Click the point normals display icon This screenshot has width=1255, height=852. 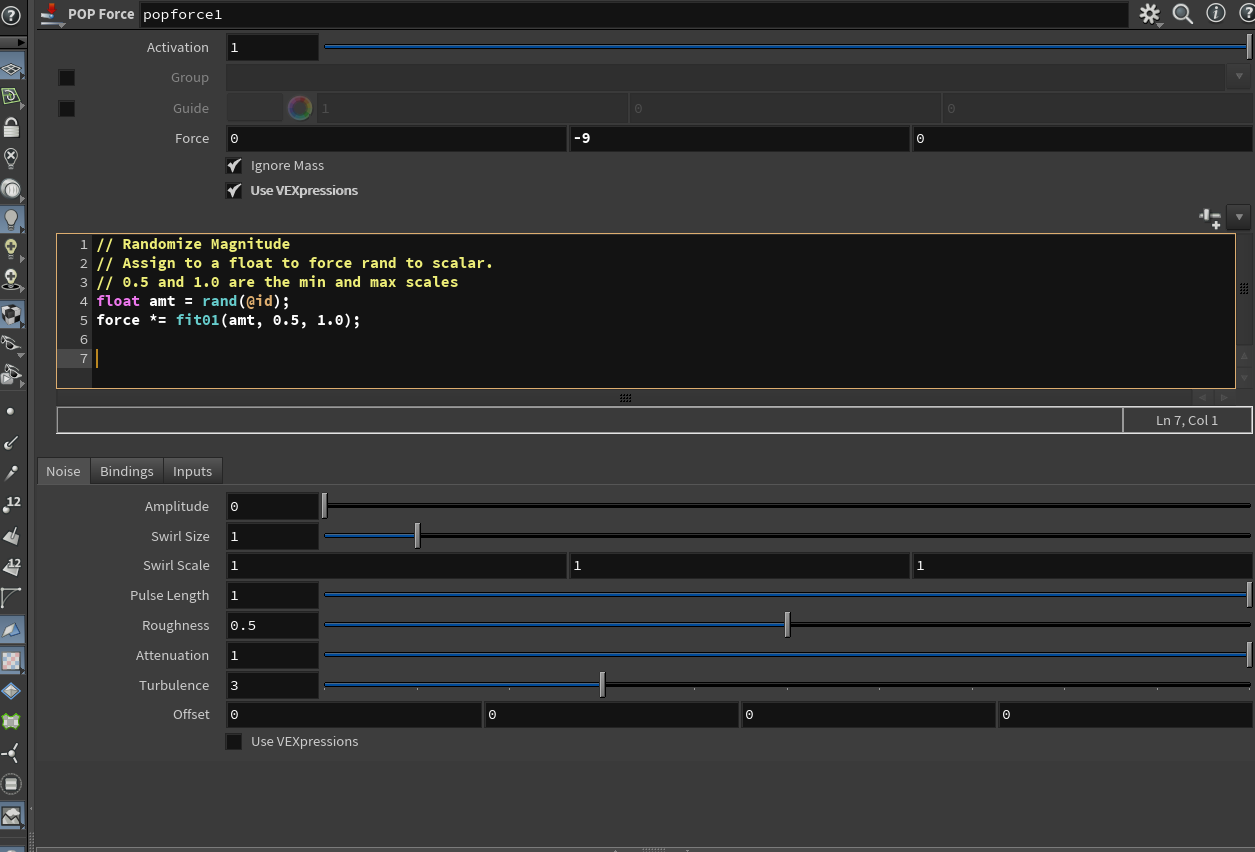pyautogui.click(x=11, y=441)
